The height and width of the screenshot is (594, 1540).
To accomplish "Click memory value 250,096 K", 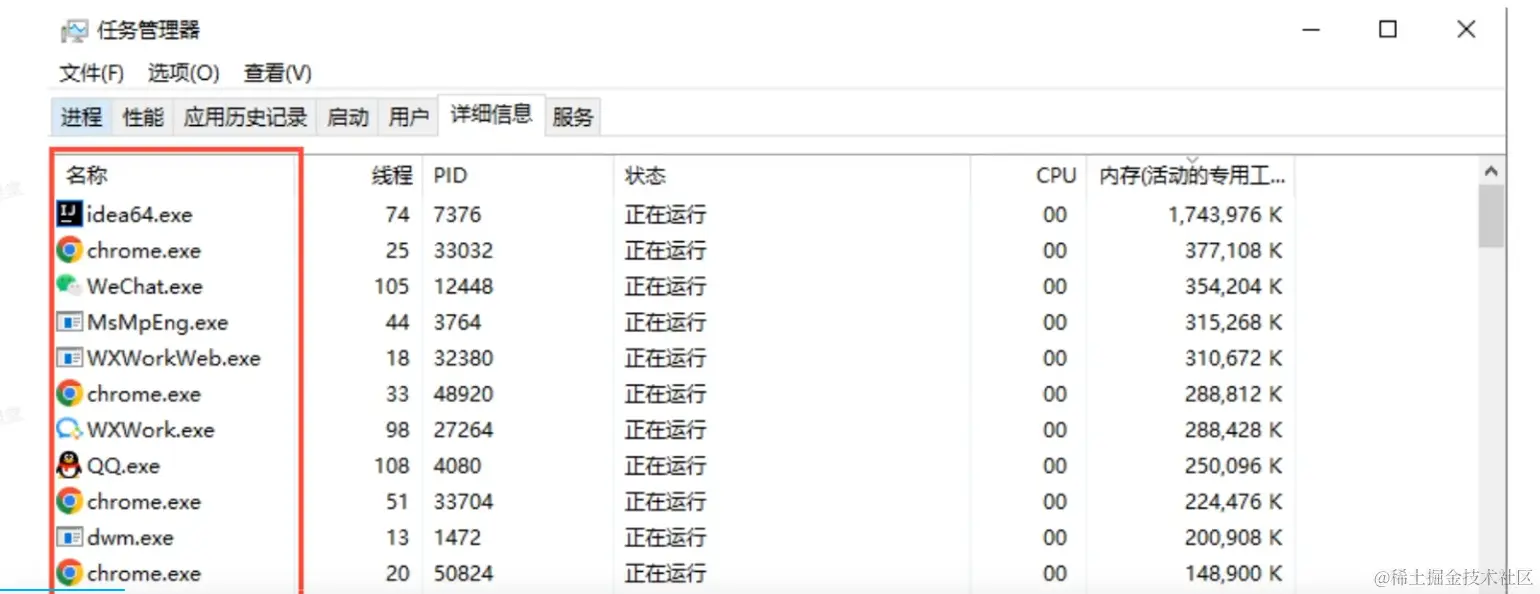I will (x=1233, y=466).
